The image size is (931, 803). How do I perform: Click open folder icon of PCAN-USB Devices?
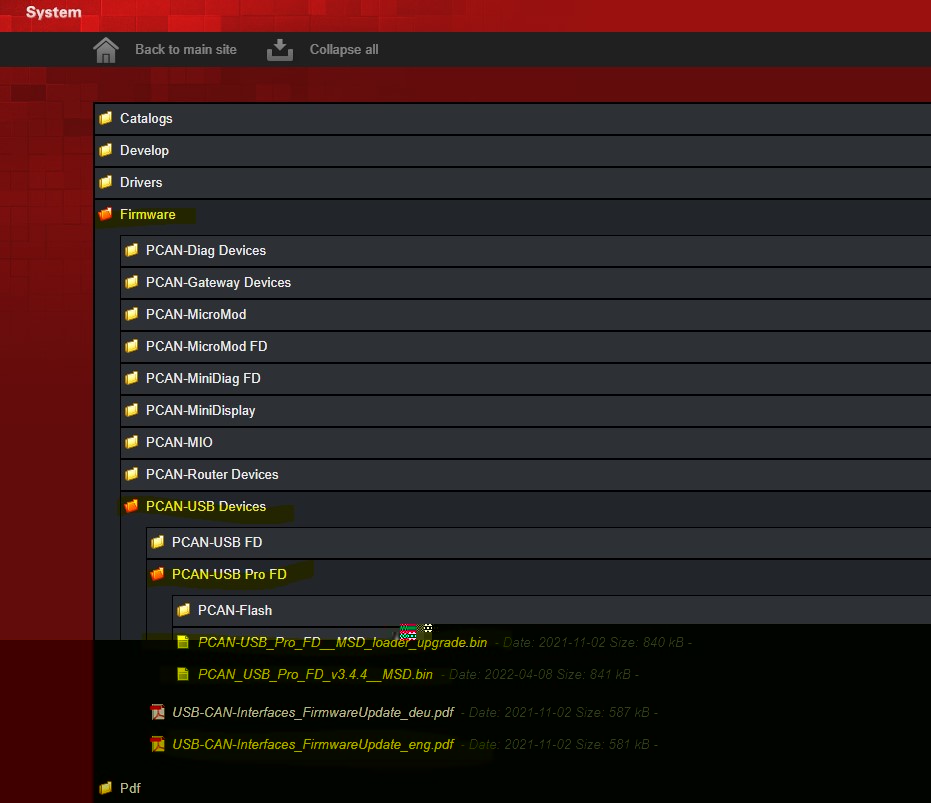coord(132,506)
